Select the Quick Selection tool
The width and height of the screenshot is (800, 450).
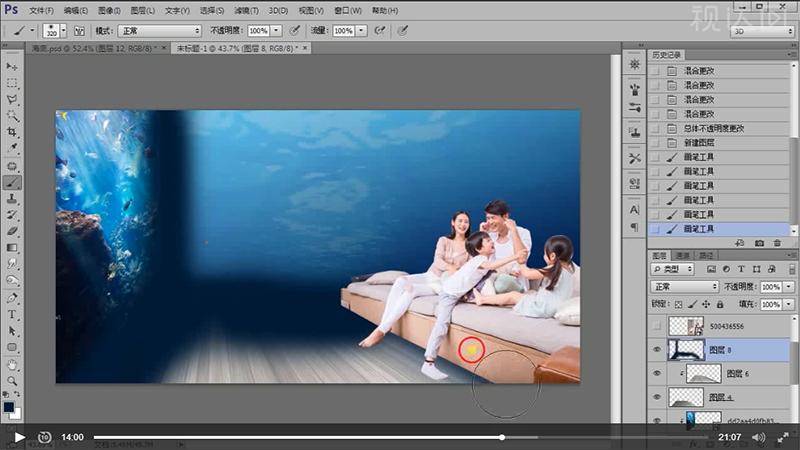coord(12,116)
